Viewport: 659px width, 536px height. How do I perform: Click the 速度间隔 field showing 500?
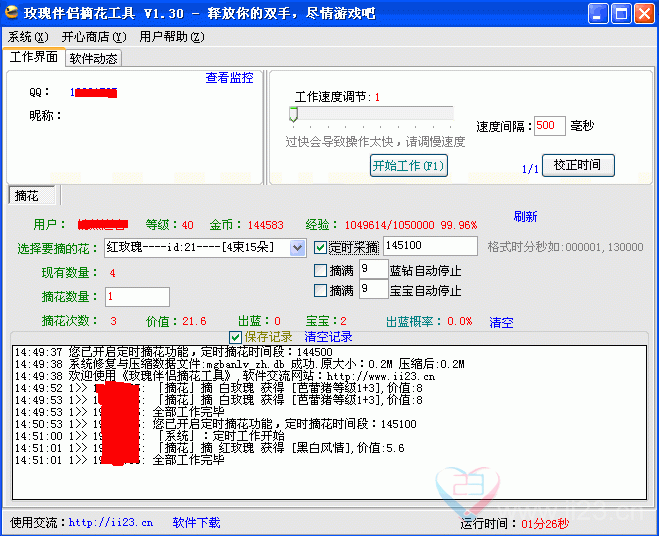pos(550,126)
